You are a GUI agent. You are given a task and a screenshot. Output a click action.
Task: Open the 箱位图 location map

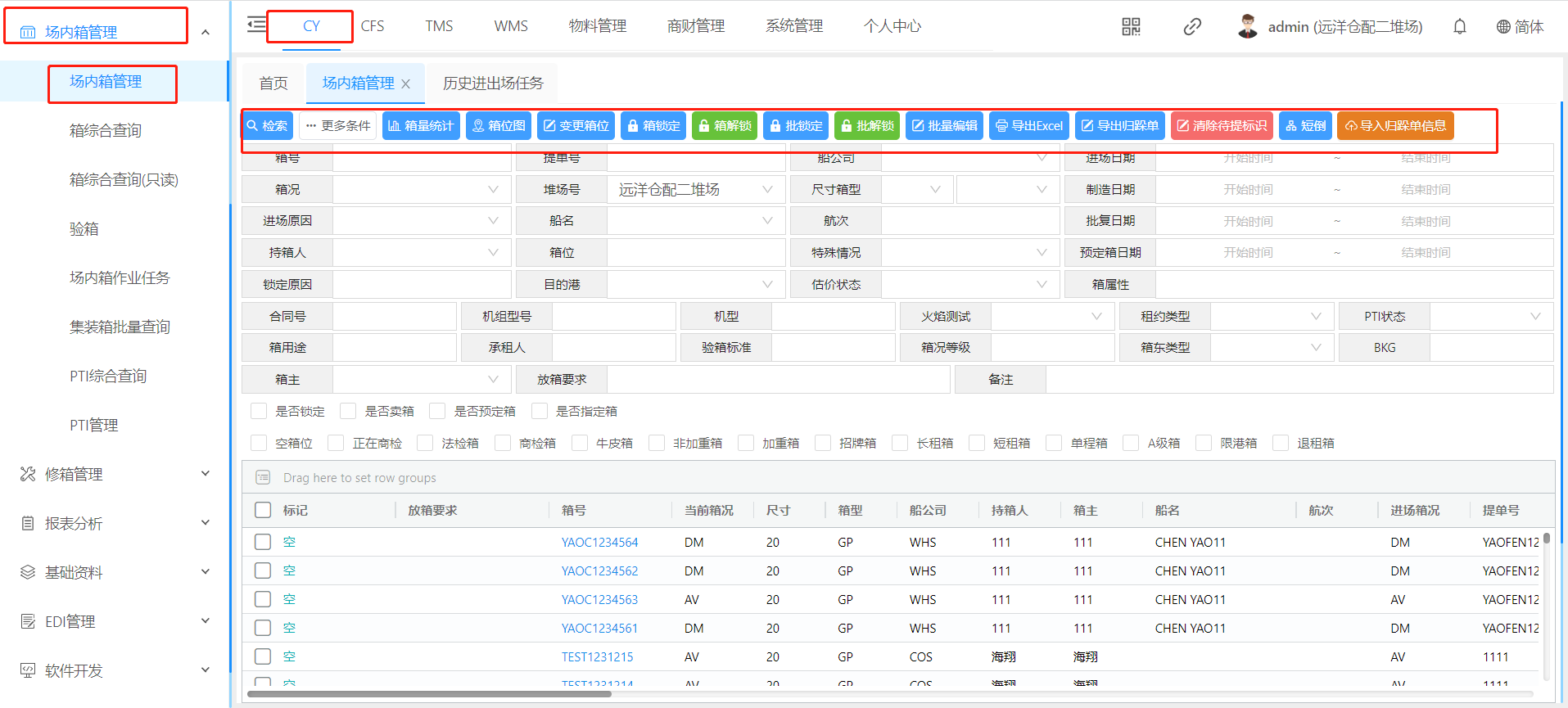point(499,126)
